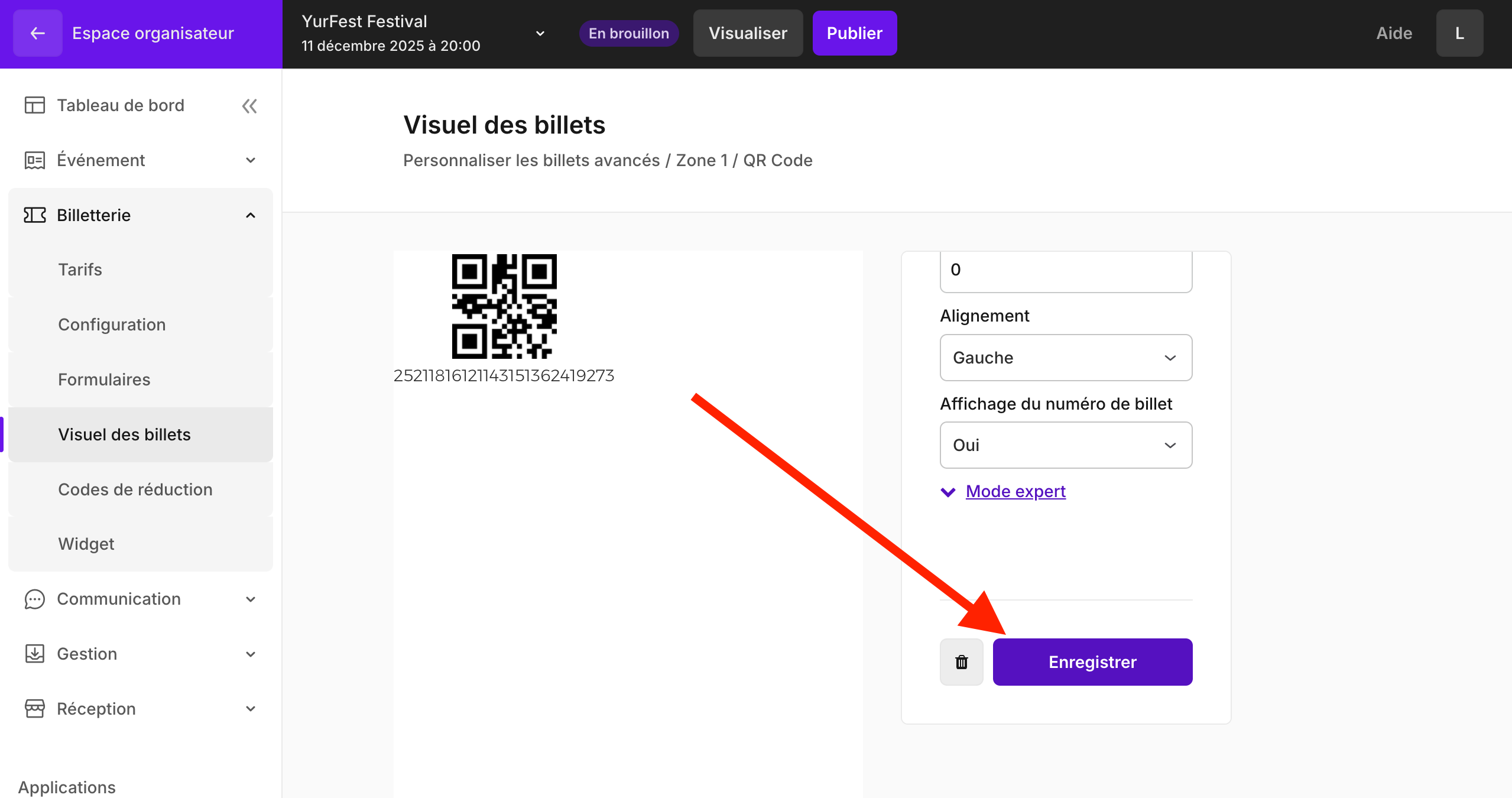Open the YurFest Festival event selector
The height and width of the screenshot is (798, 1512).
423,33
